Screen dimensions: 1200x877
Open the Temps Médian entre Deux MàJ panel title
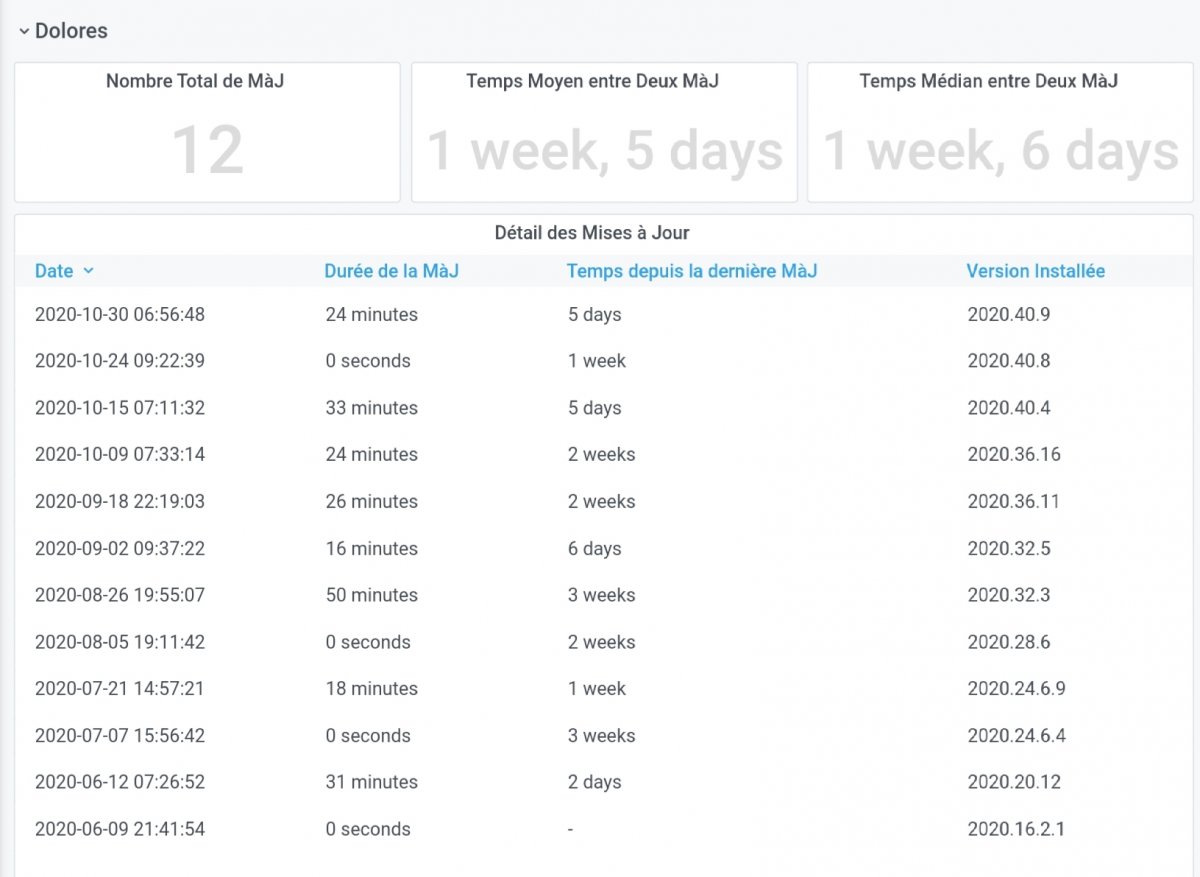click(x=988, y=81)
